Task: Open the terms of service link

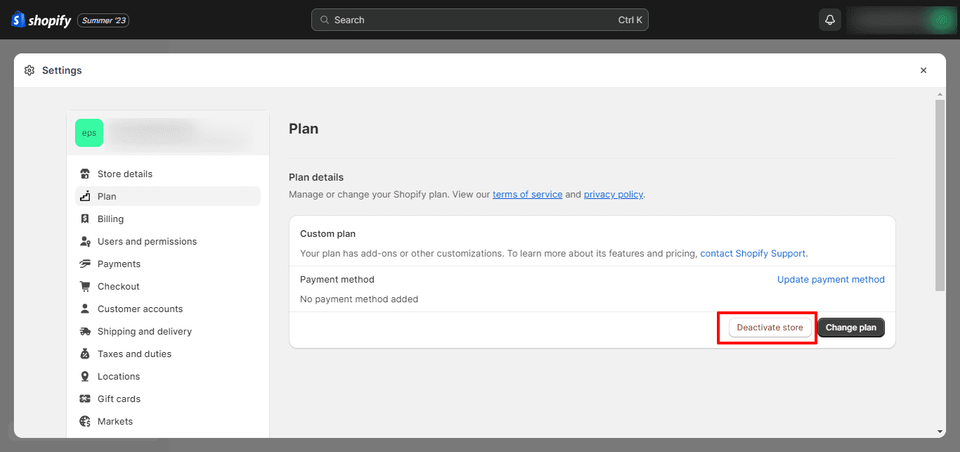Action: (527, 195)
